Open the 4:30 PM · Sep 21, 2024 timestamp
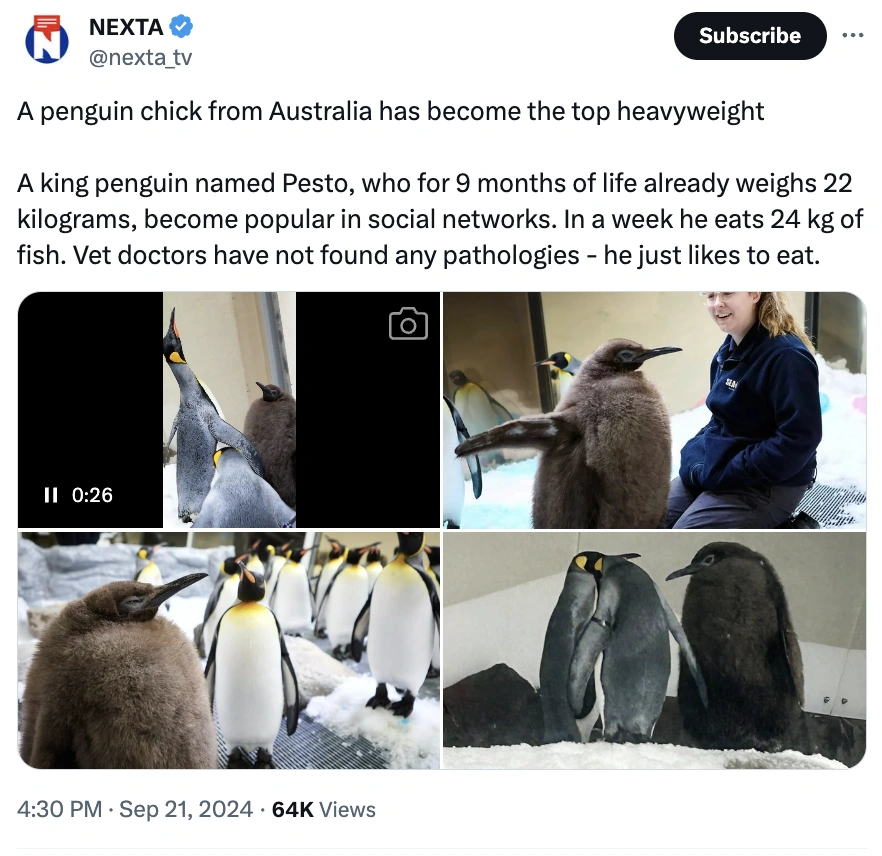The width and height of the screenshot is (882, 856). [135, 809]
